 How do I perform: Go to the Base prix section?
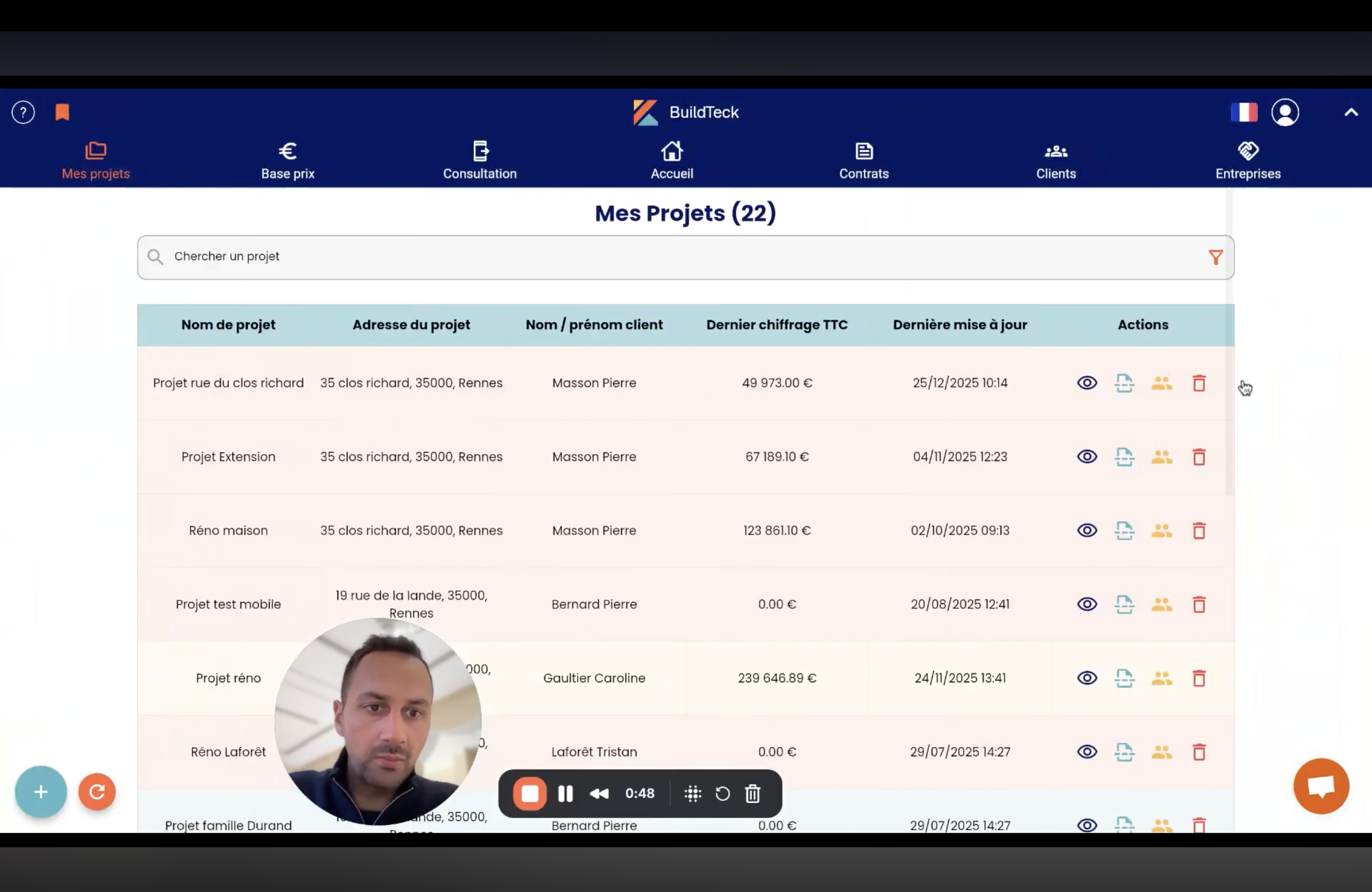287,161
